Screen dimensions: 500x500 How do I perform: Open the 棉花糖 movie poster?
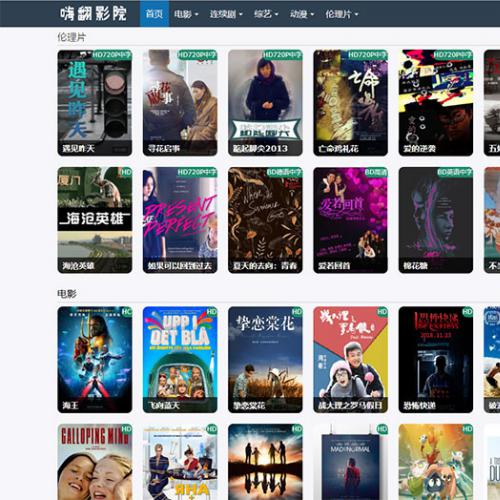436,220
